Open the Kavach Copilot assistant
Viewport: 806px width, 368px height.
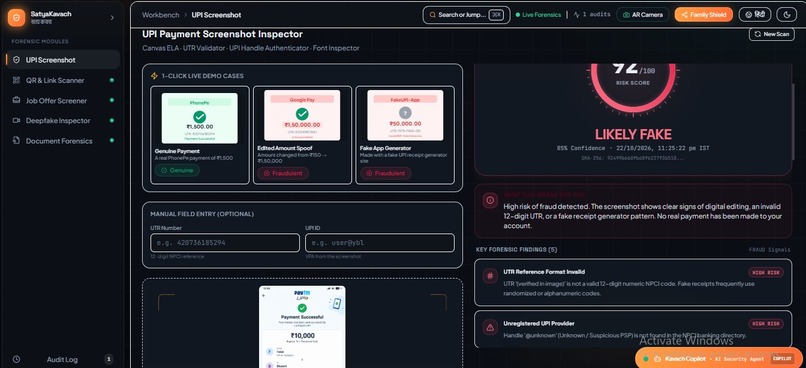pos(720,358)
